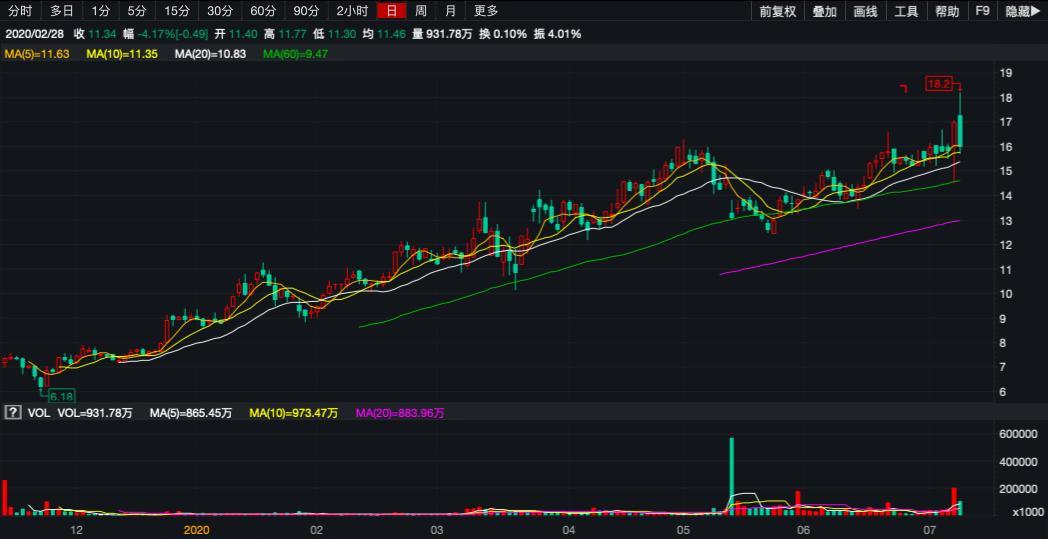Click the tallest green volume bar
Image resolution: width=1048 pixels, height=539 pixels.
(732, 476)
